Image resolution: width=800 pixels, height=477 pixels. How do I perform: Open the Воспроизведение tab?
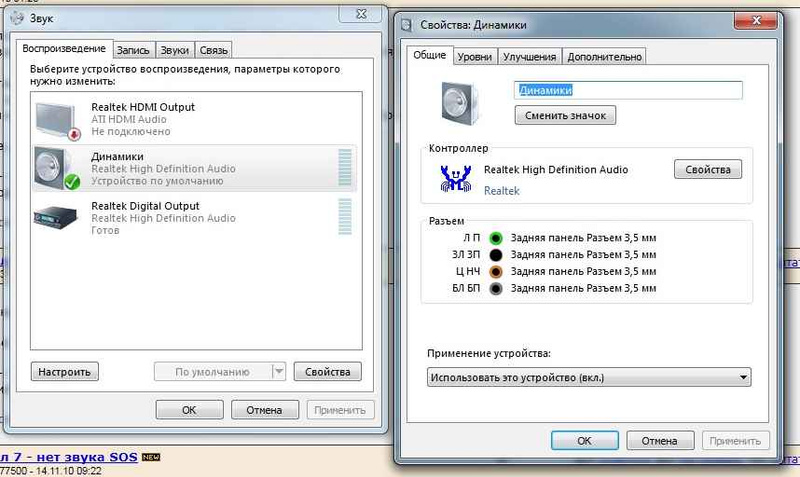pos(64,48)
